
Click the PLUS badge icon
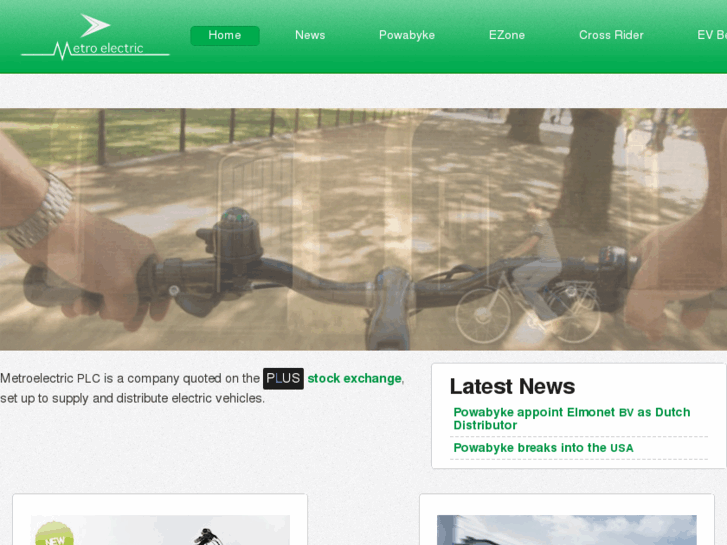pos(283,378)
